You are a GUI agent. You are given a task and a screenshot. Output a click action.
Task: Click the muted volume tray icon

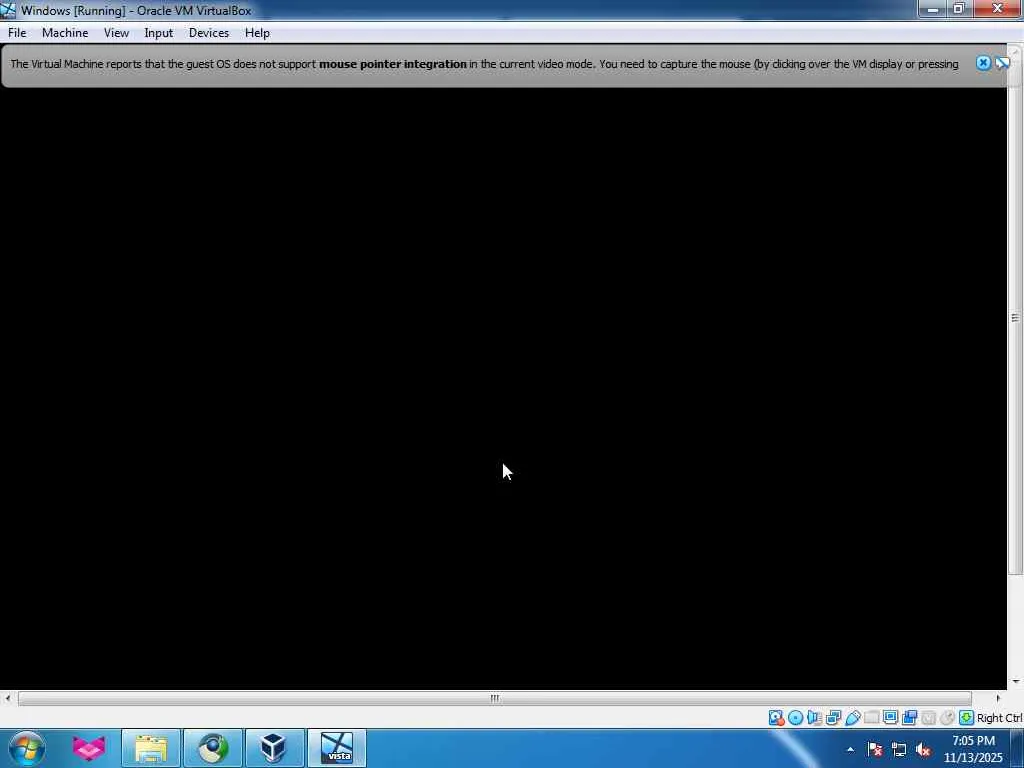(923, 749)
